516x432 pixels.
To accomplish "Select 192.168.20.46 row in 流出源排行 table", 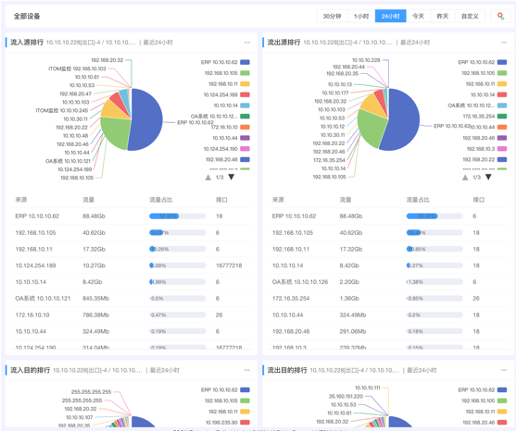I will [x=388, y=331].
